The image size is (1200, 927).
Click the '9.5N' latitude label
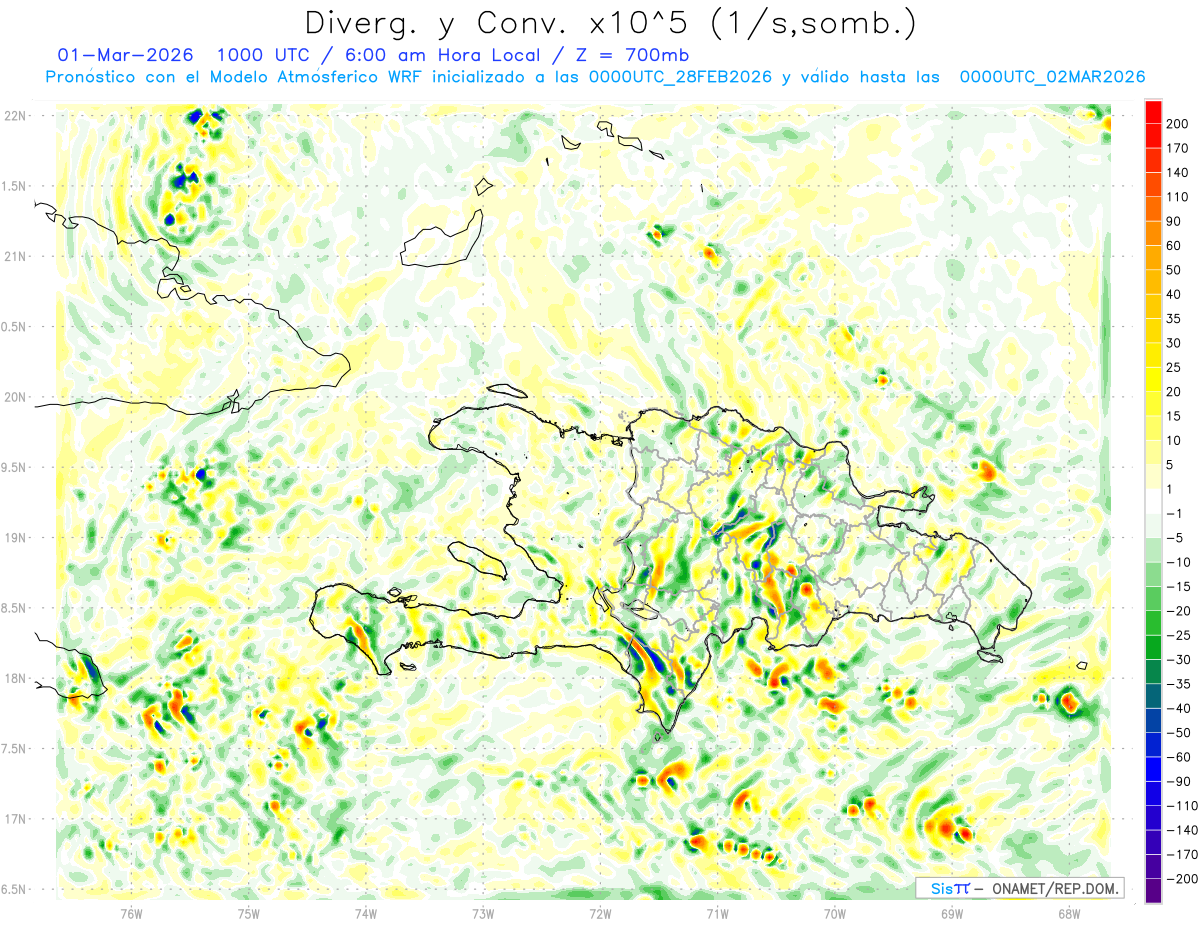(15, 467)
